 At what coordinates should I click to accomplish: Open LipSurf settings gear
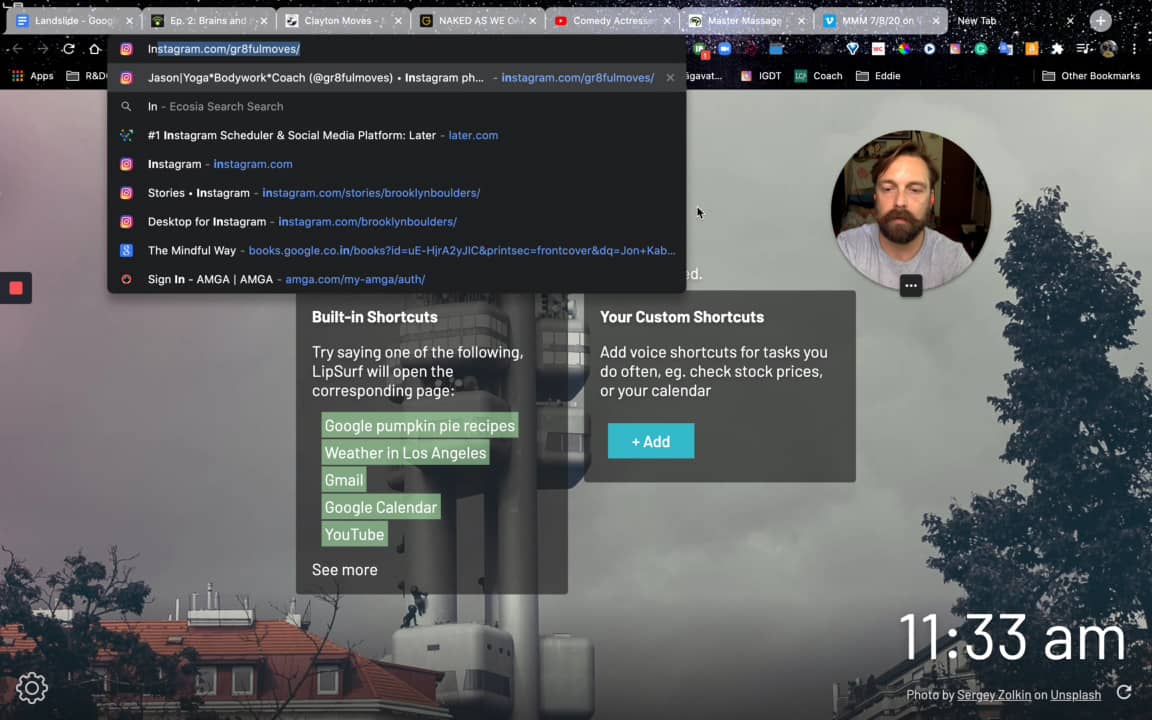tap(32, 688)
